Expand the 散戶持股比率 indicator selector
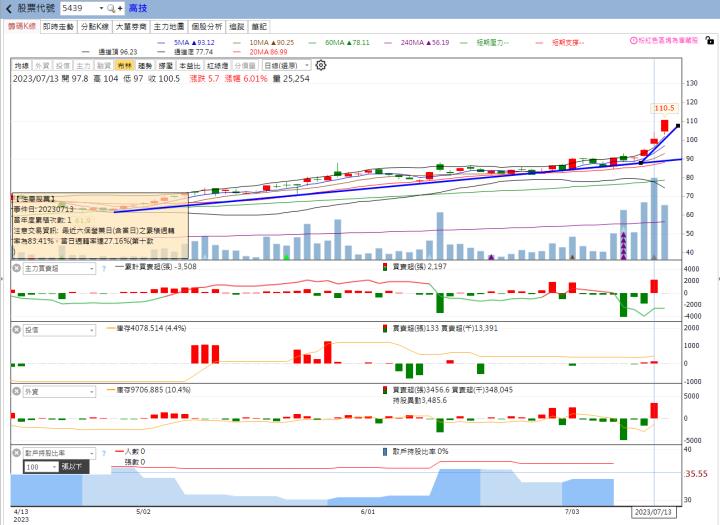Screen dimensions: 720x525 click(x=92, y=453)
